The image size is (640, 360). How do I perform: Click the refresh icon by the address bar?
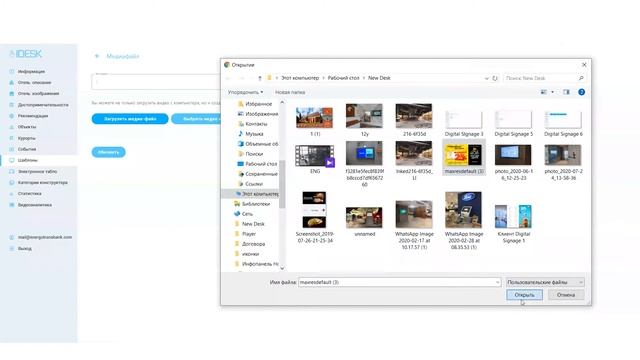click(x=495, y=78)
